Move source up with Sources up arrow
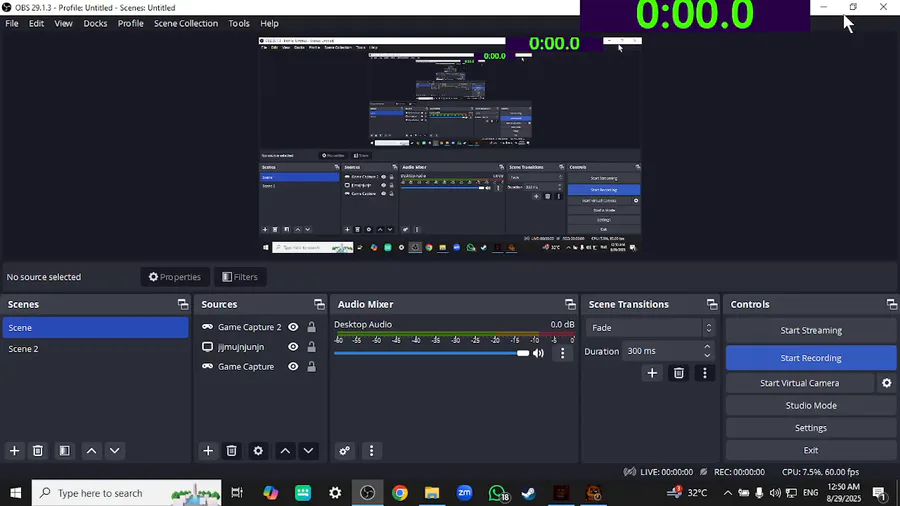Viewport: 900px width, 506px height. click(x=285, y=451)
